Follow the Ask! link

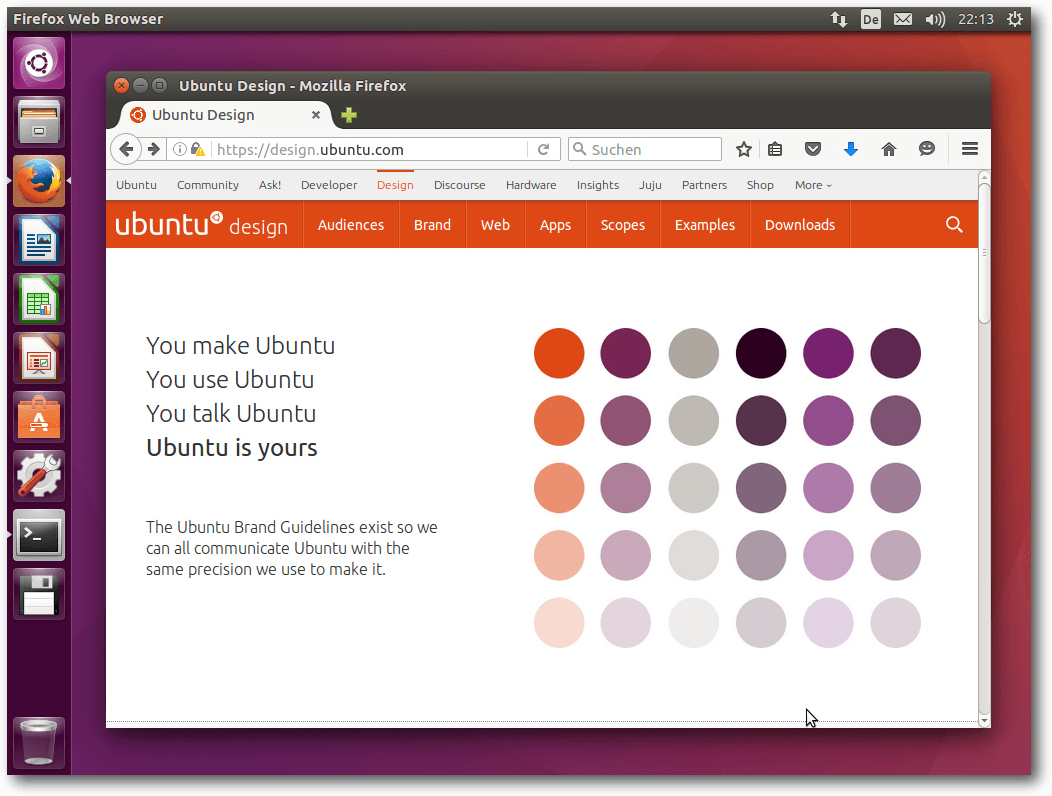270,185
